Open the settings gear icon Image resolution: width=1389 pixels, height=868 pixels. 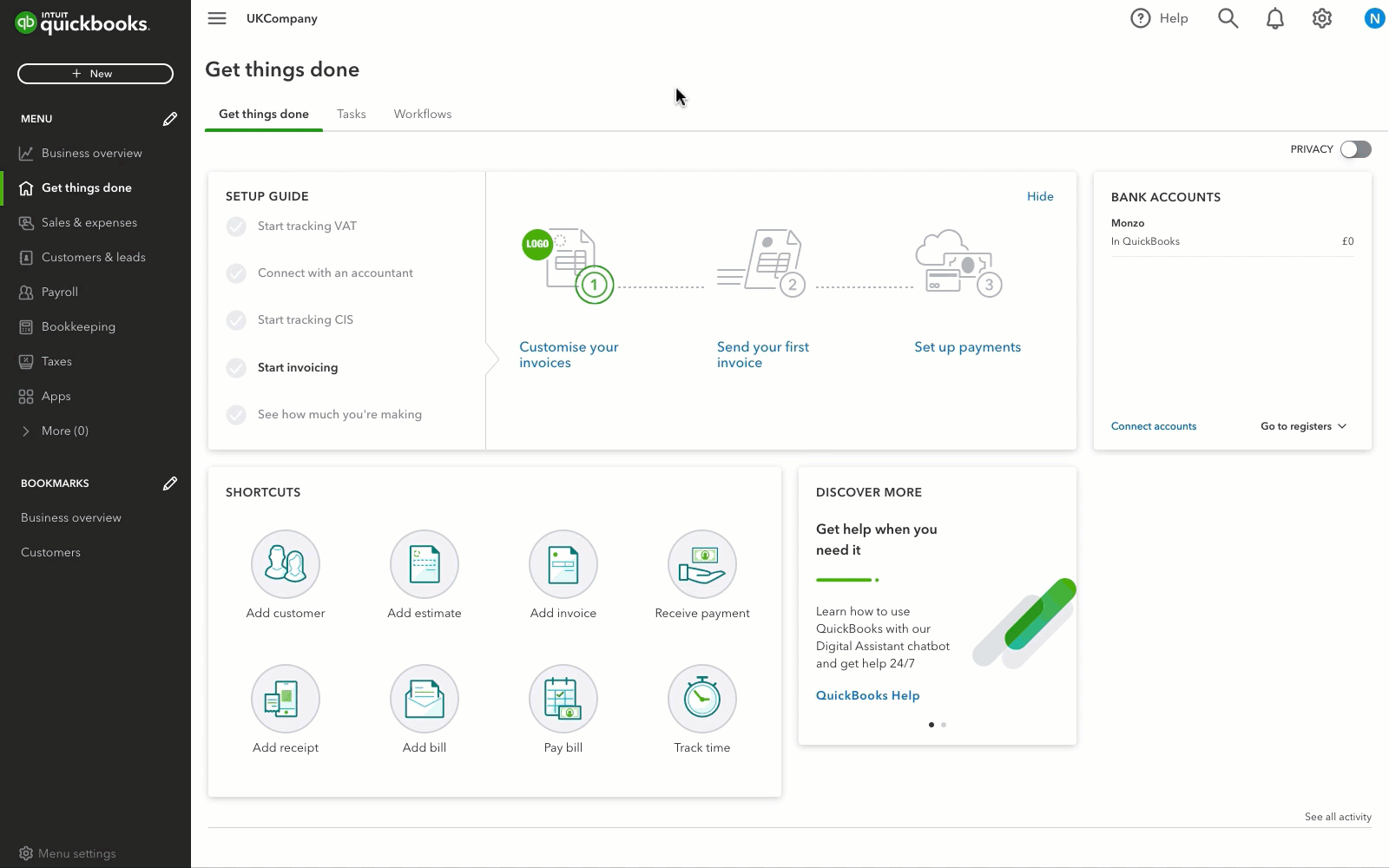[1322, 18]
